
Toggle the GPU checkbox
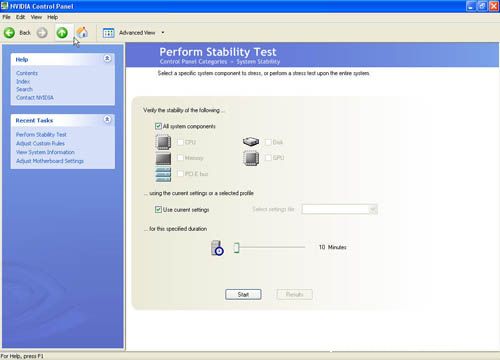268,158
